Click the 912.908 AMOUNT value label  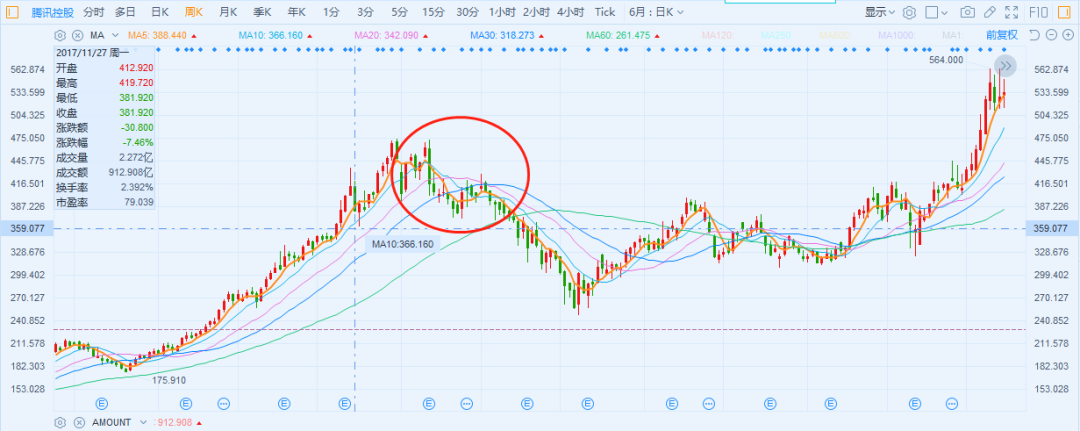pyautogui.click(x=176, y=422)
